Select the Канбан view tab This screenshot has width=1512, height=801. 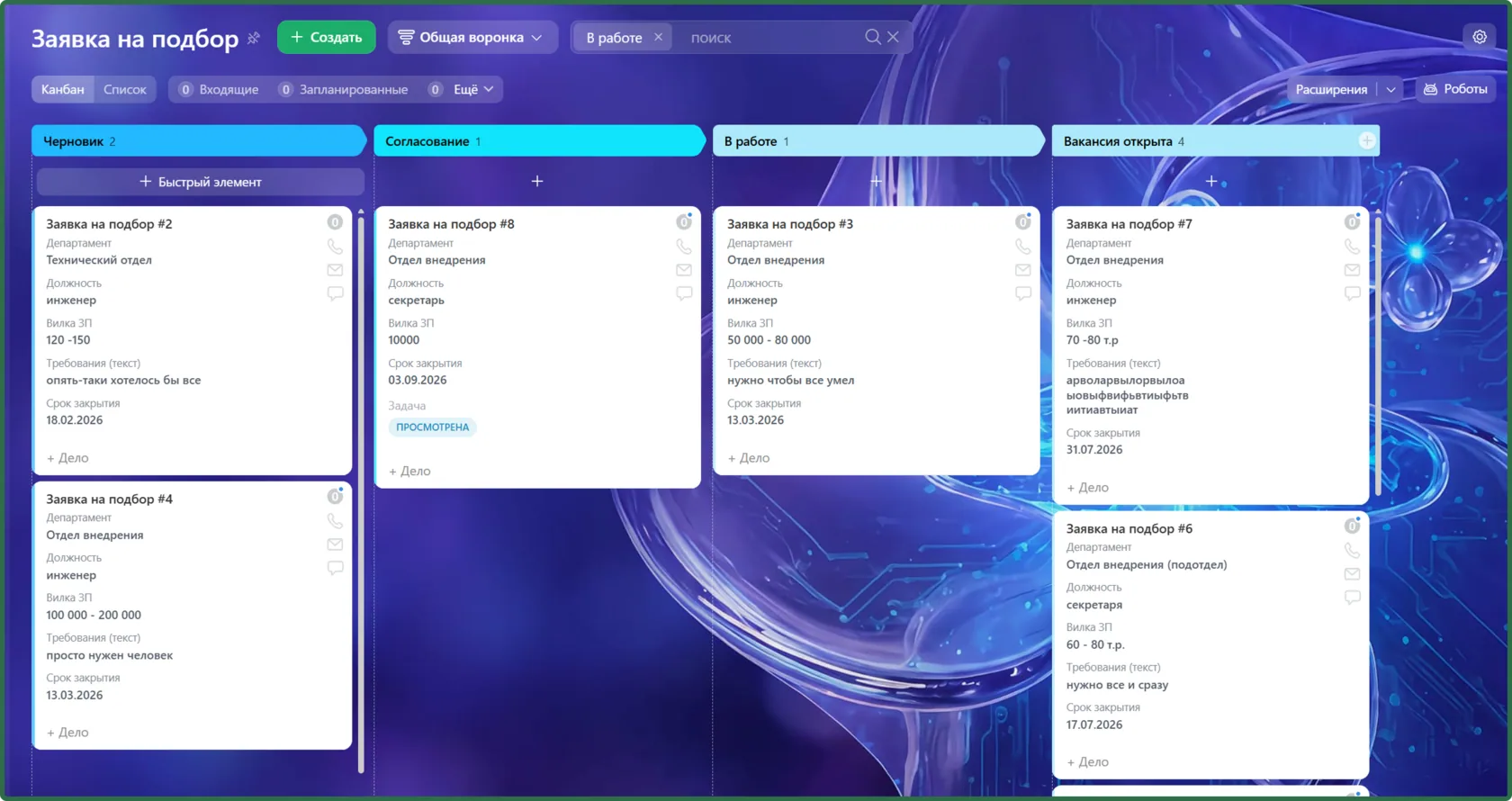pyautogui.click(x=63, y=89)
